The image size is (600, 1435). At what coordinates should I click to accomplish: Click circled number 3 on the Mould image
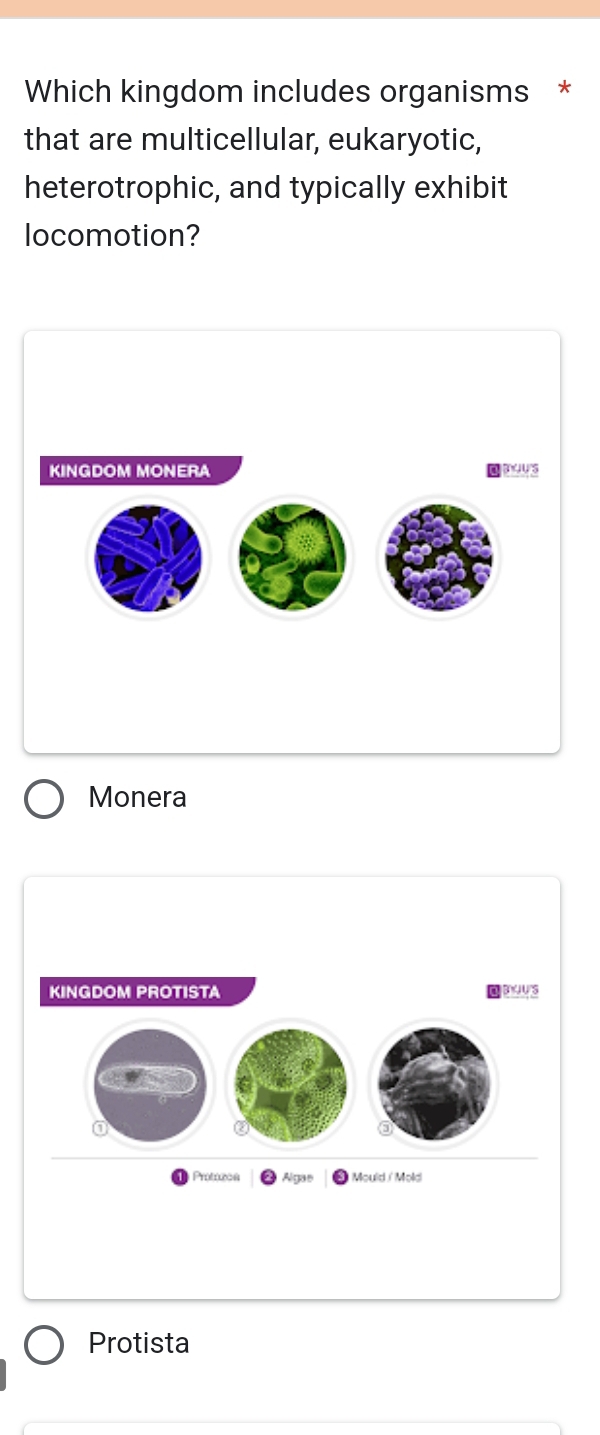click(385, 1128)
